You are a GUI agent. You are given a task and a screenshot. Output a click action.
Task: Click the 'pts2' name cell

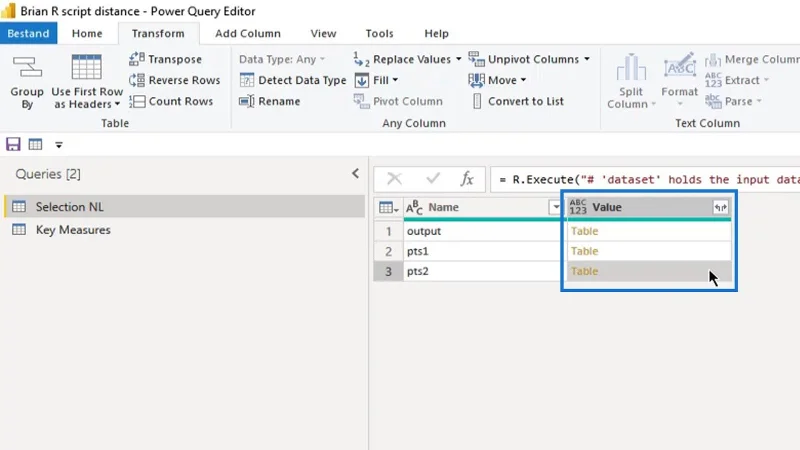(x=482, y=271)
